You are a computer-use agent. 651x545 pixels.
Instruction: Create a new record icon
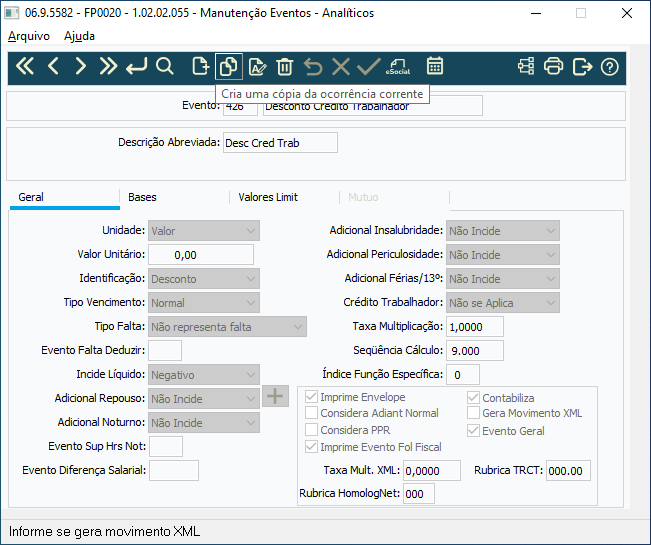tap(201, 66)
